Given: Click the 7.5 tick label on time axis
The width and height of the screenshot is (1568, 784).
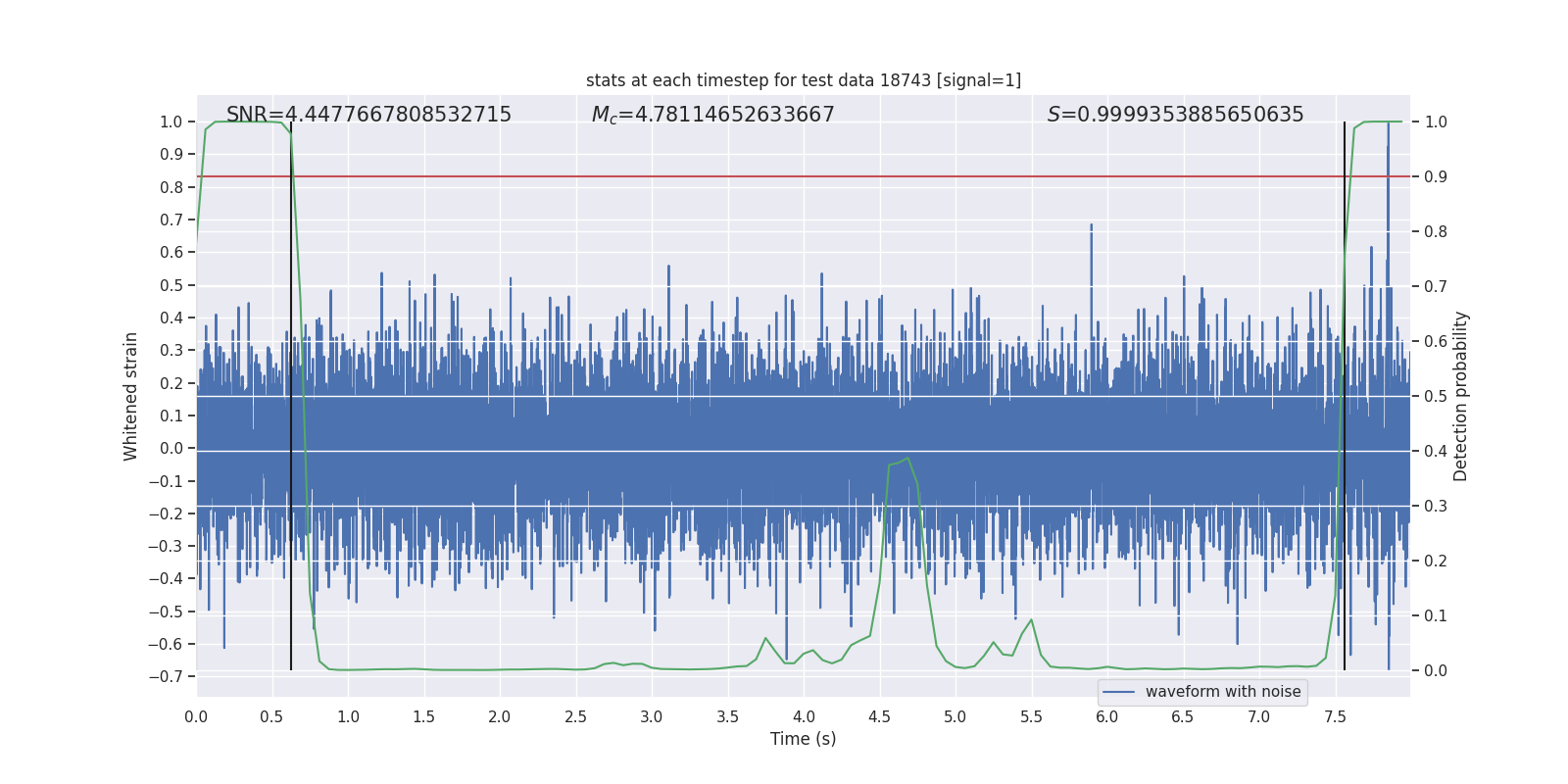Looking at the screenshot, I should (x=1335, y=717).
